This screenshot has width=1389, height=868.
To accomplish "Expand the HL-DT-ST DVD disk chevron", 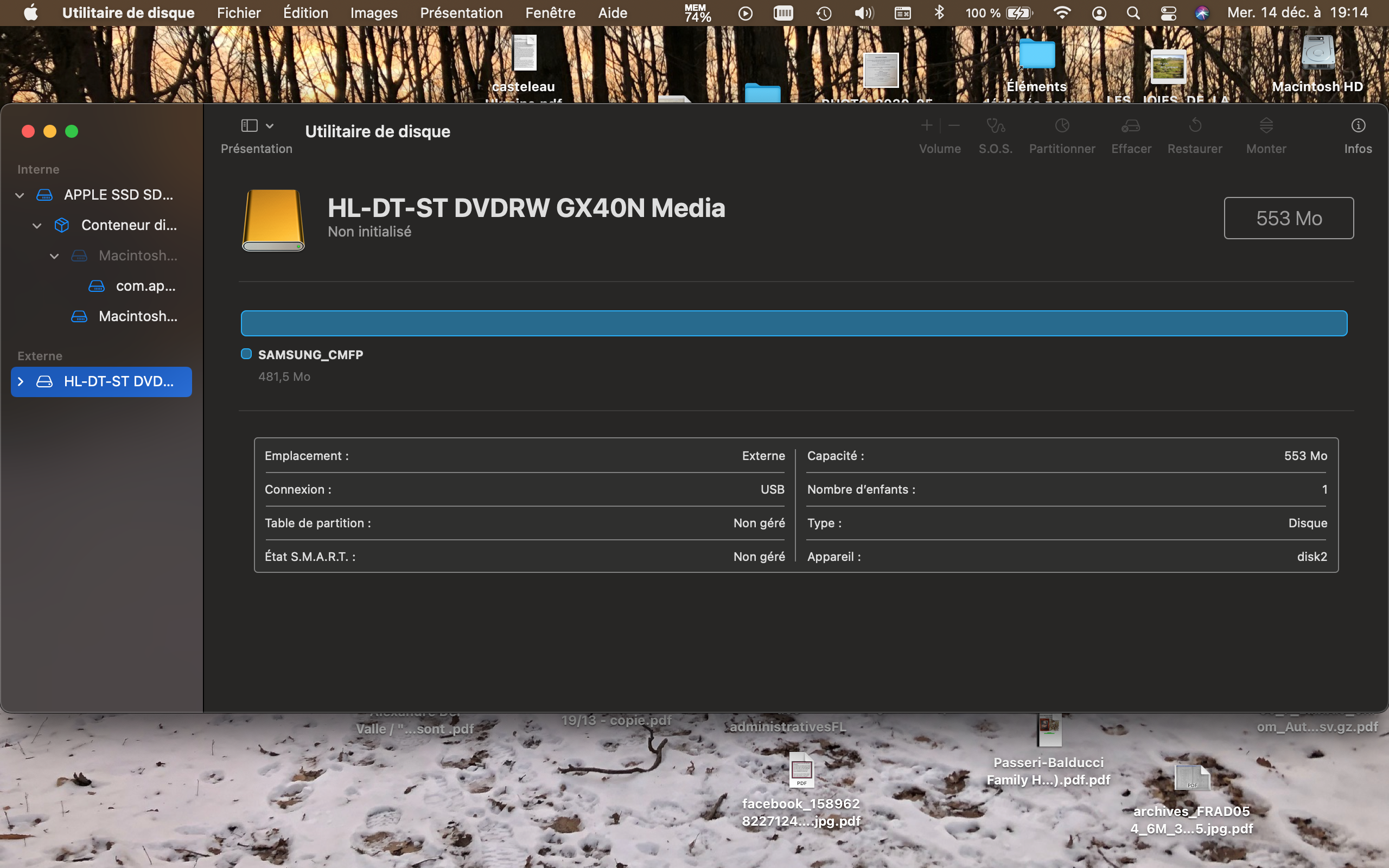I will pos(21,382).
